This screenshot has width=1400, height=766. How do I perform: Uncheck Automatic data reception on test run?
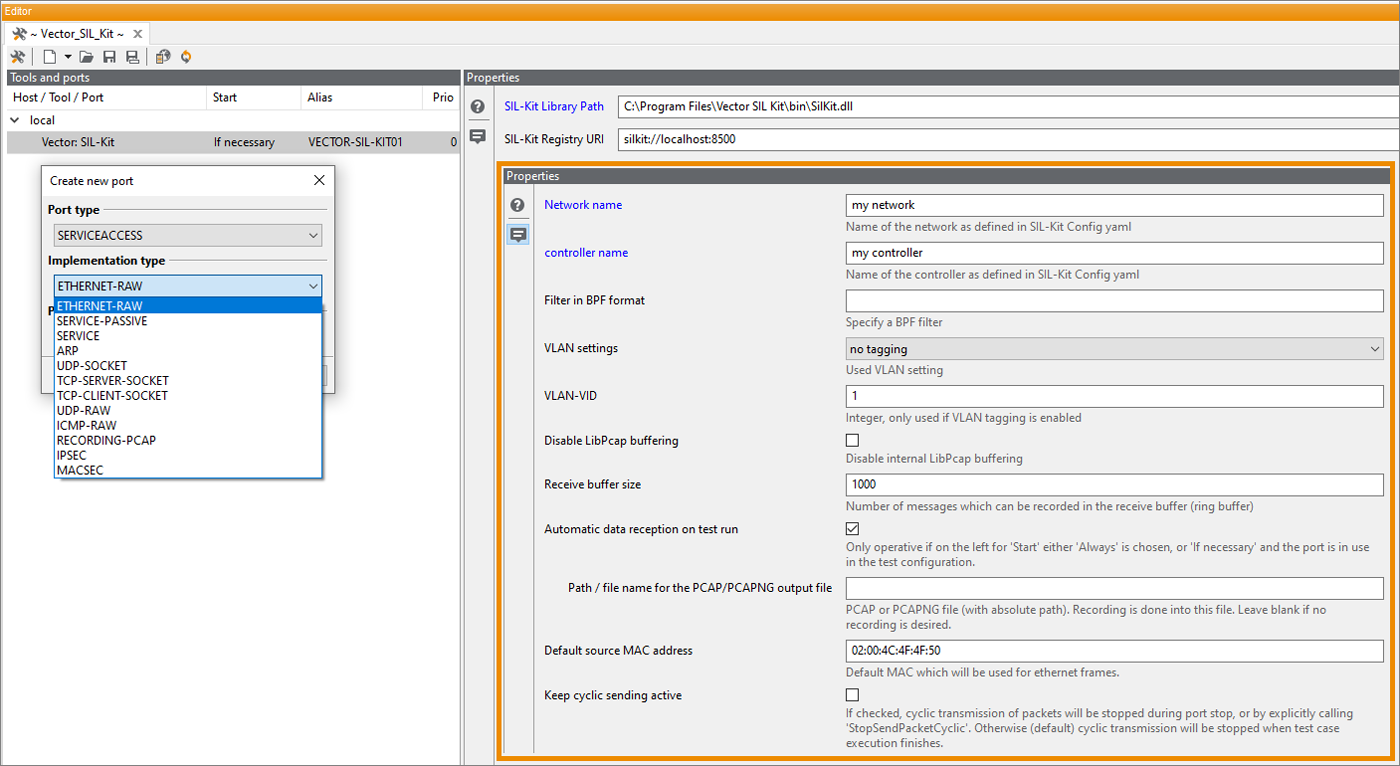852,529
